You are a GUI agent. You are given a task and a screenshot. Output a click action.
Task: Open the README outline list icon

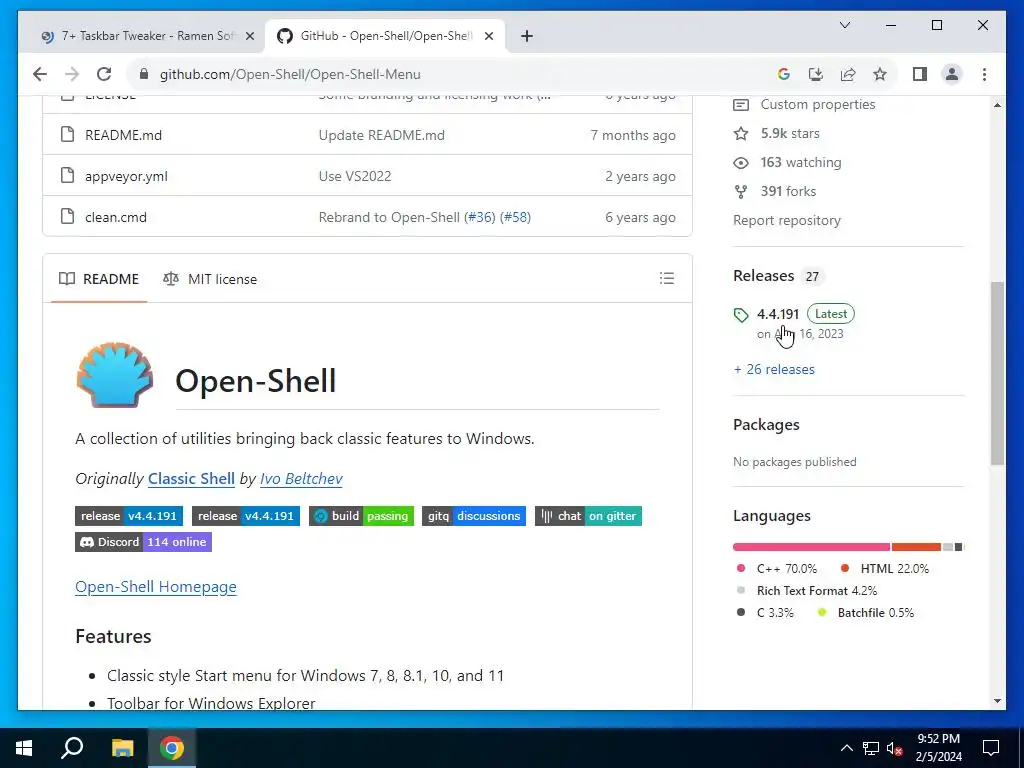tap(667, 278)
